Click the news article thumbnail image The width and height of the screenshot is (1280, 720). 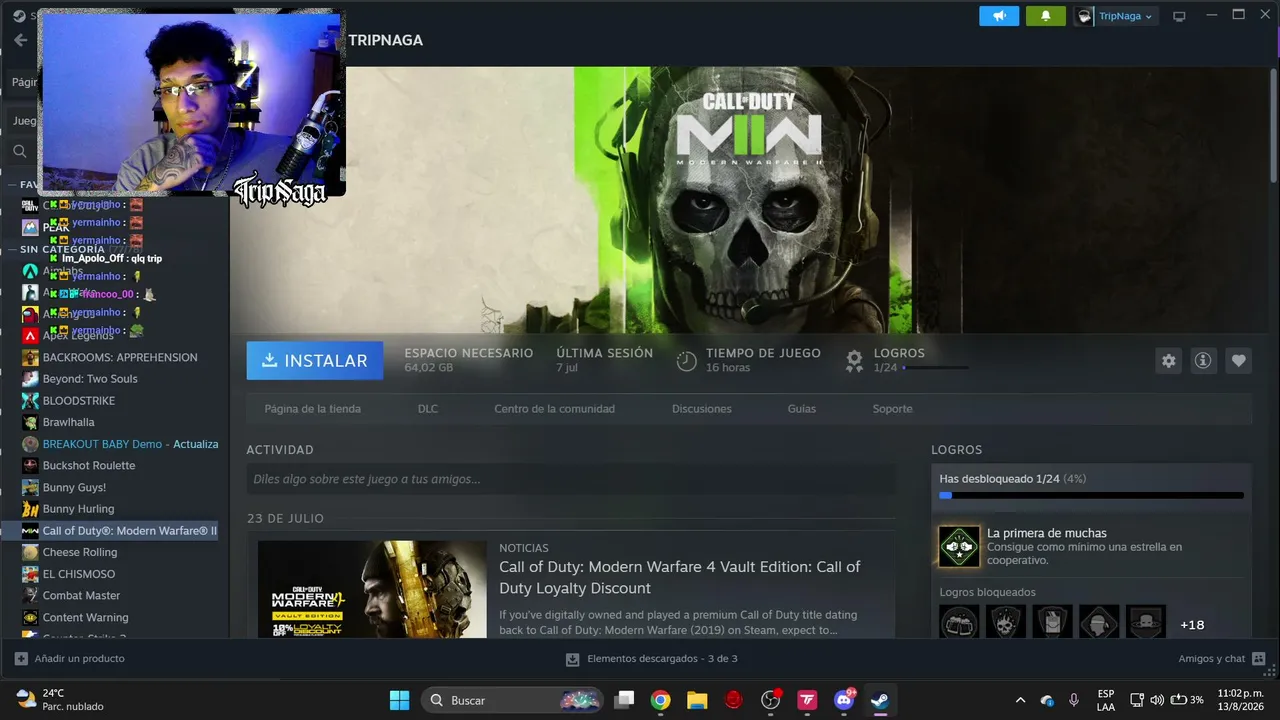point(372,589)
